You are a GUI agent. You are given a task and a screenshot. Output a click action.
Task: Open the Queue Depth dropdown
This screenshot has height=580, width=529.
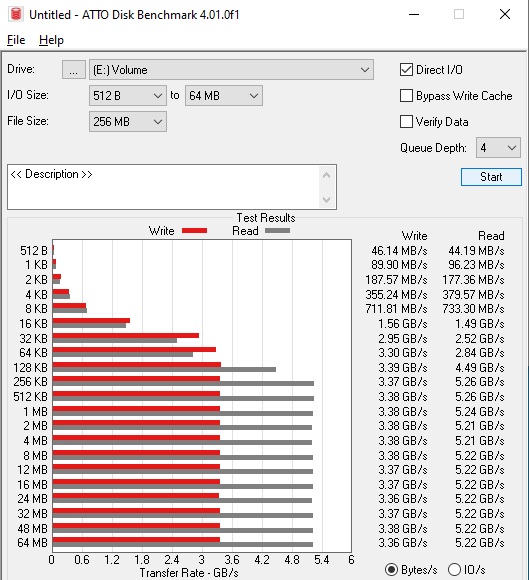point(498,148)
